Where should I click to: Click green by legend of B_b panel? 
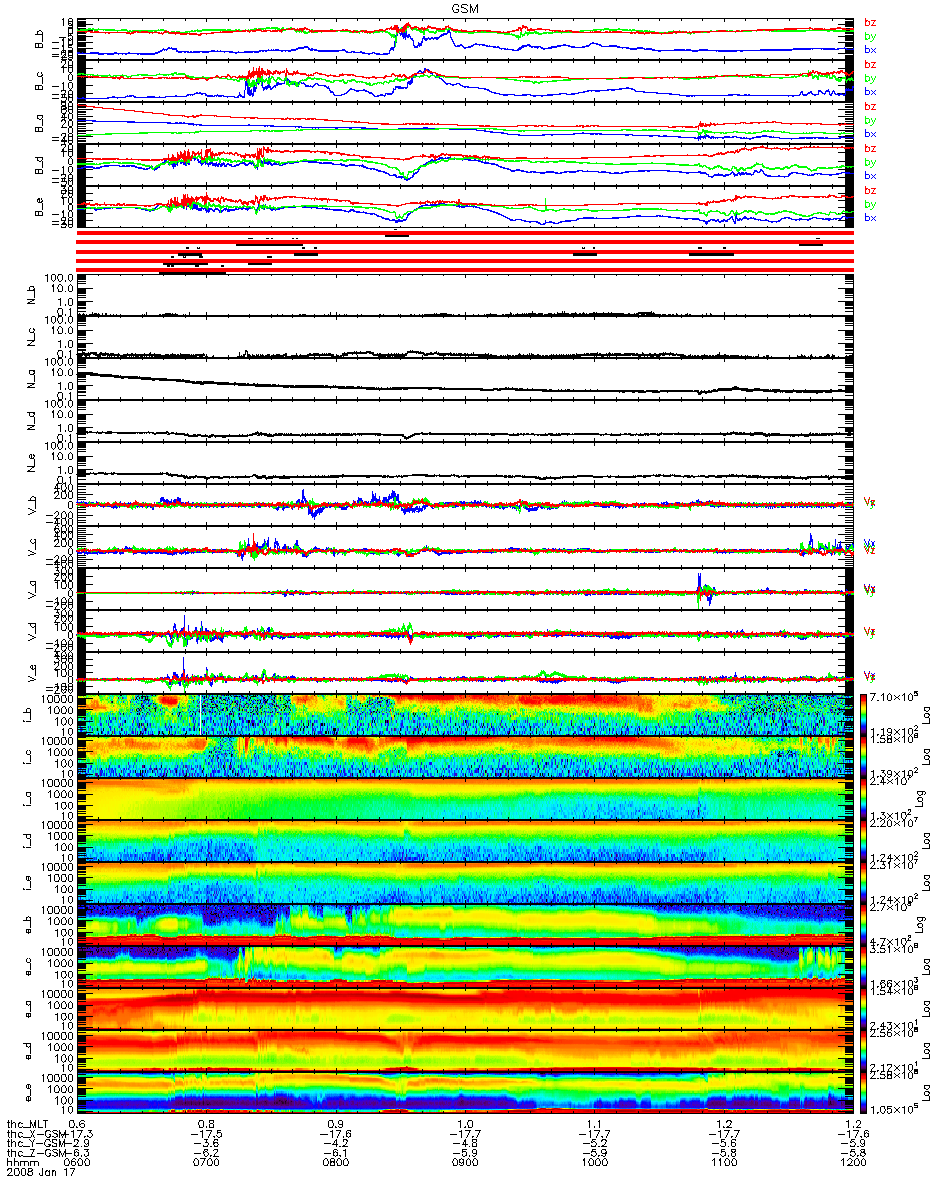pos(870,36)
